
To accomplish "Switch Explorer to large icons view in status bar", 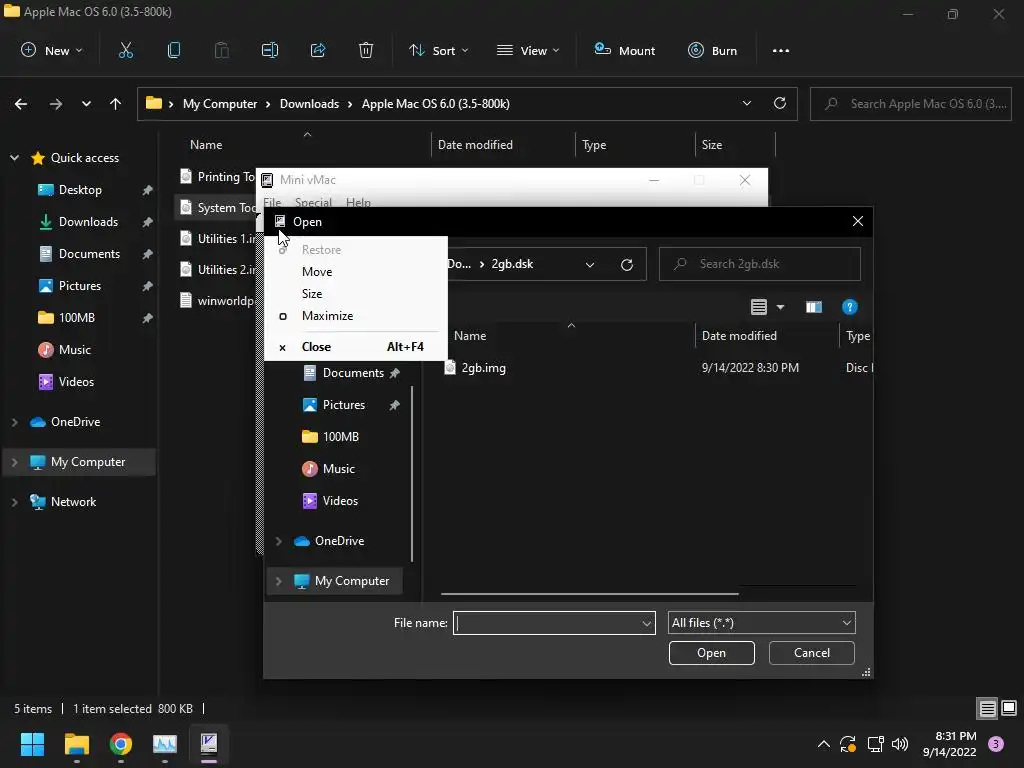I will click(1009, 708).
